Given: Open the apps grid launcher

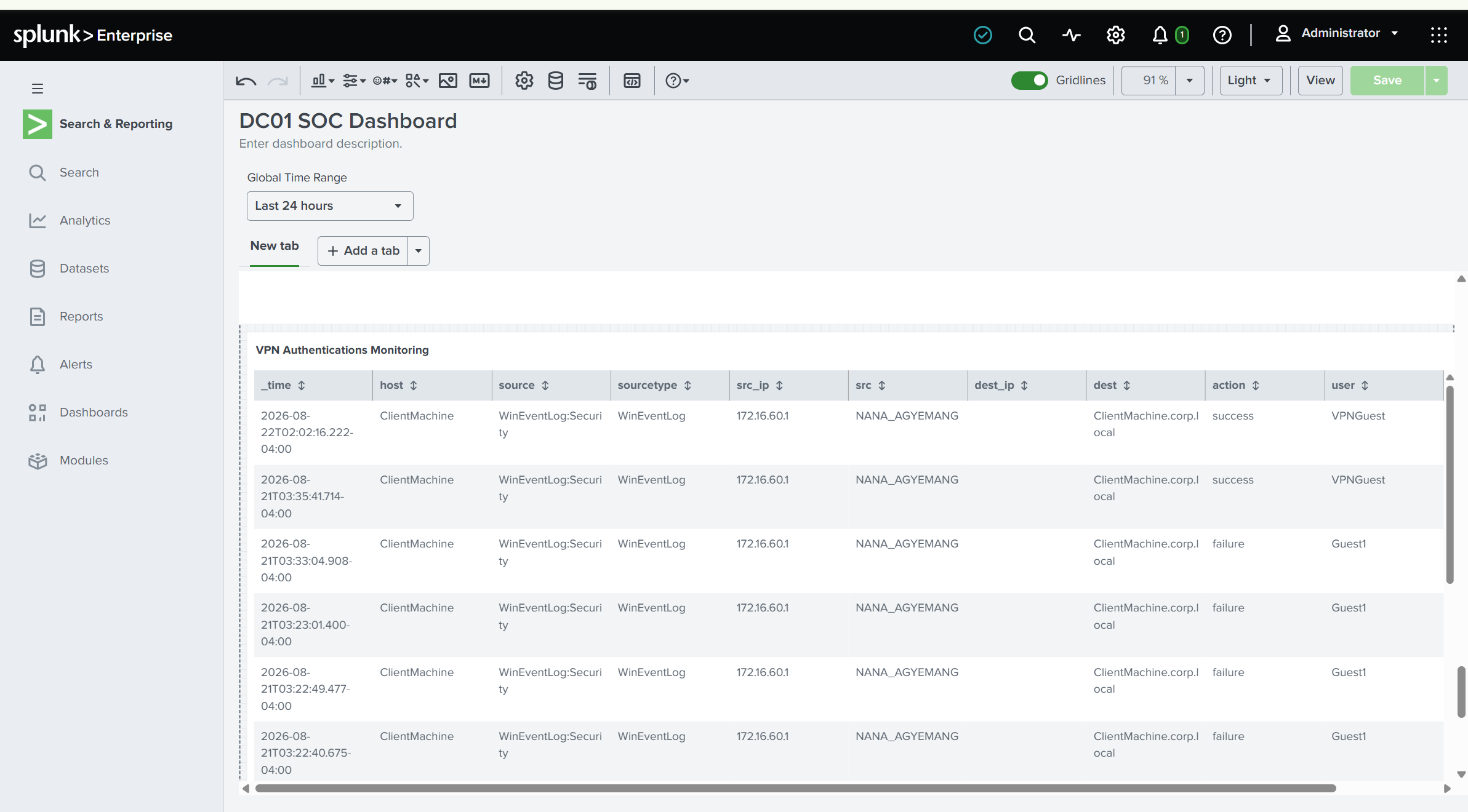Looking at the screenshot, I should click(x=1439, y=35).
